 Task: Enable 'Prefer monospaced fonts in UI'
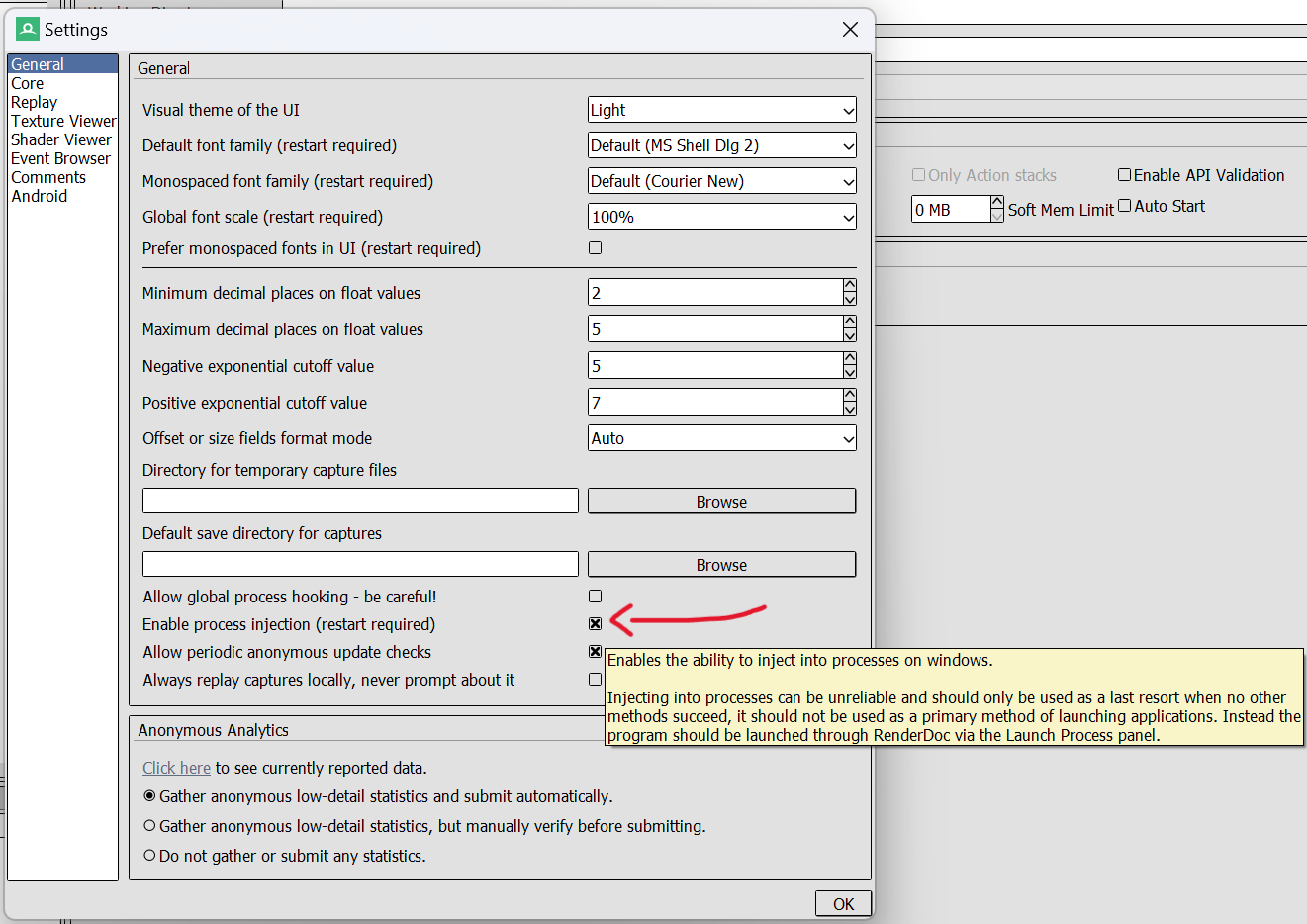click(595, 247)
